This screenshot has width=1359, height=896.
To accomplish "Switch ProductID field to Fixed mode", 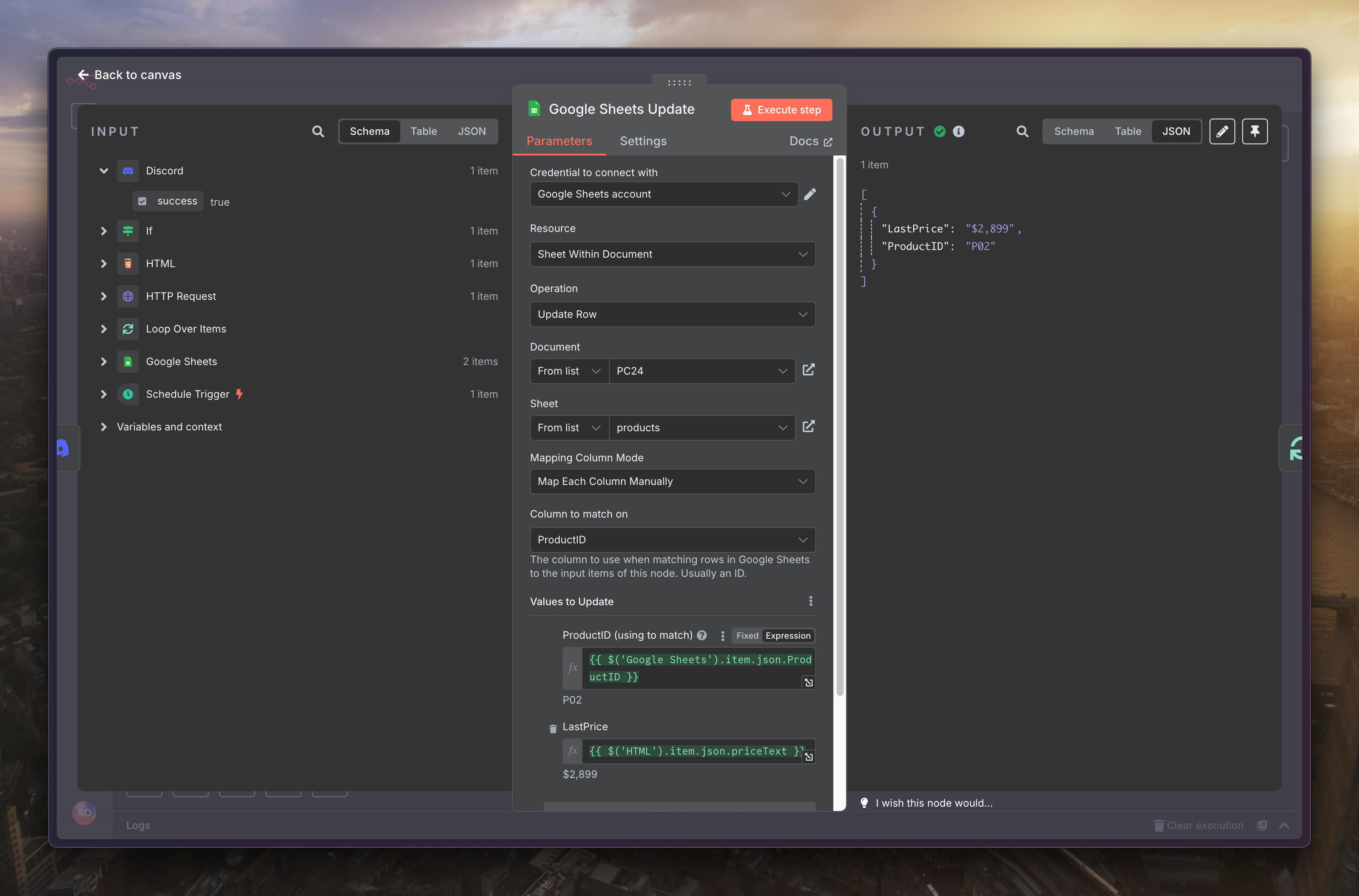I will (x=747, y=635).
